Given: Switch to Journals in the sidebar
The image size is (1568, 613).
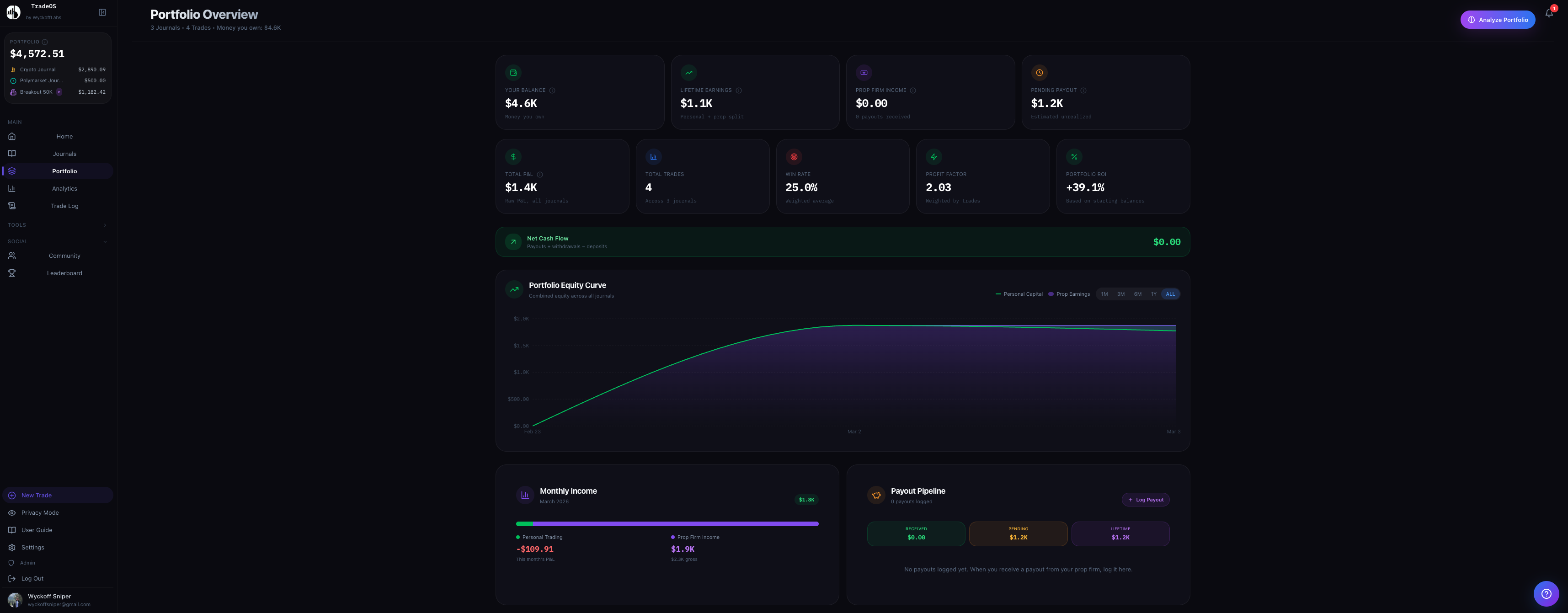Looking at the screenshot, I should click(64, 154).
